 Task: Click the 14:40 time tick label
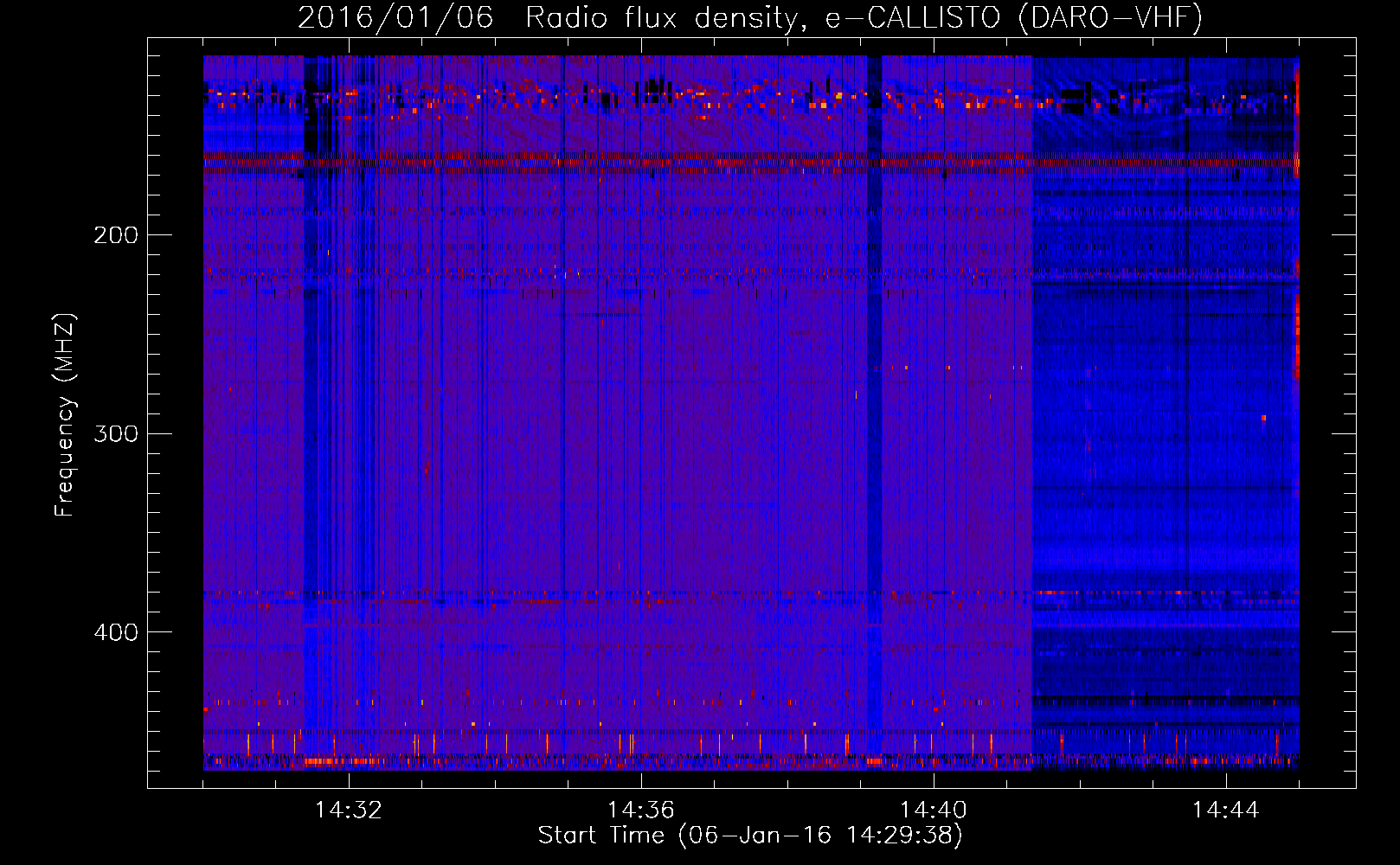934,811
